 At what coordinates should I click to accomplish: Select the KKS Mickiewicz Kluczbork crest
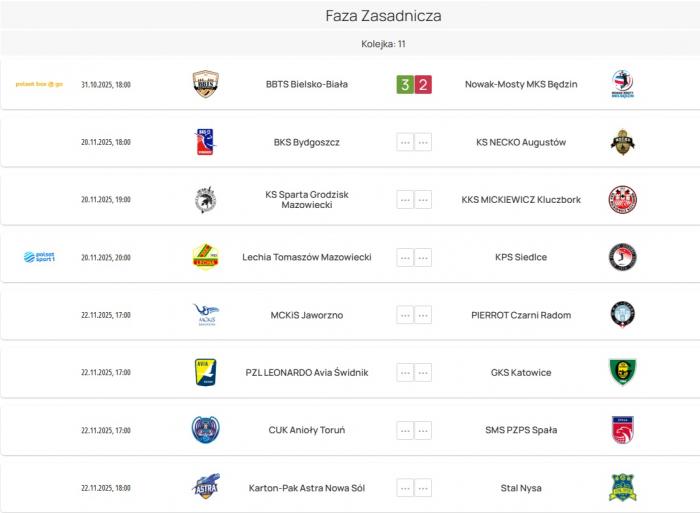(x=623, y=200)
